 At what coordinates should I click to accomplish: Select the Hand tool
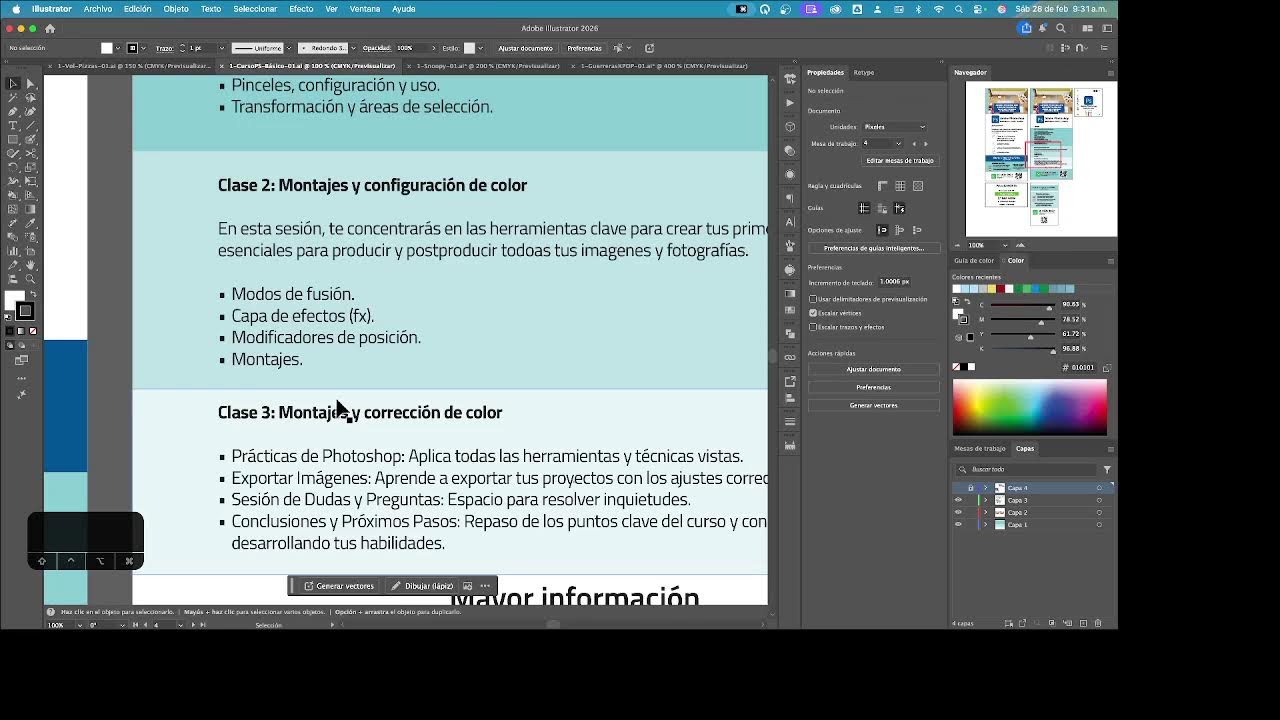click(31, 263)
